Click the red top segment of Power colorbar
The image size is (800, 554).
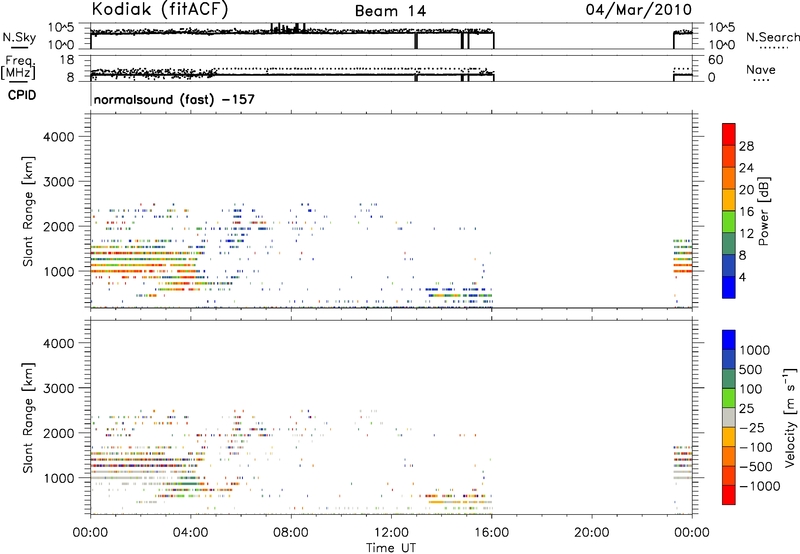click(x=729, y=134)
